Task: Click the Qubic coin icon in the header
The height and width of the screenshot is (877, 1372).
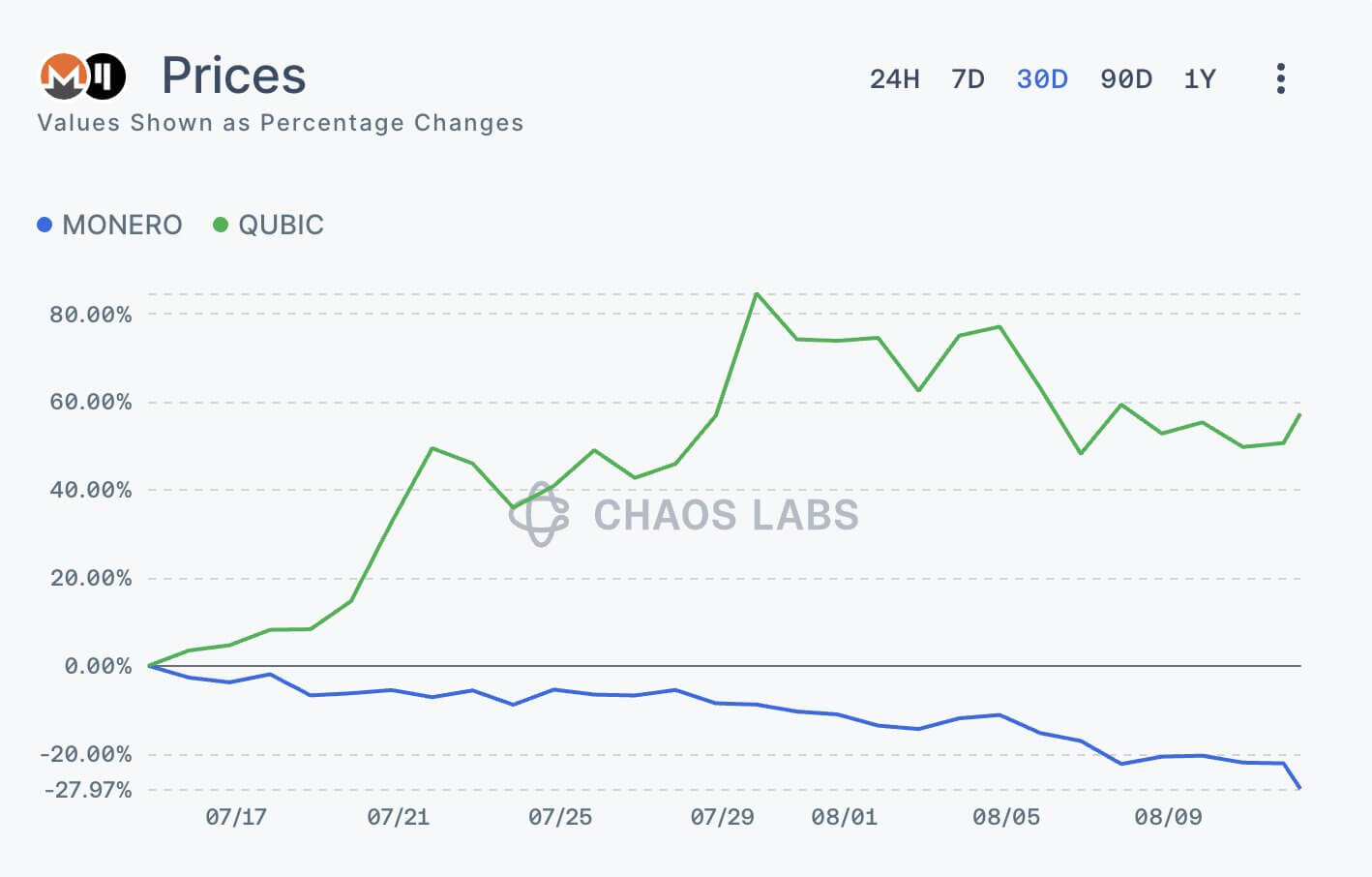Action: coord(104,76)
